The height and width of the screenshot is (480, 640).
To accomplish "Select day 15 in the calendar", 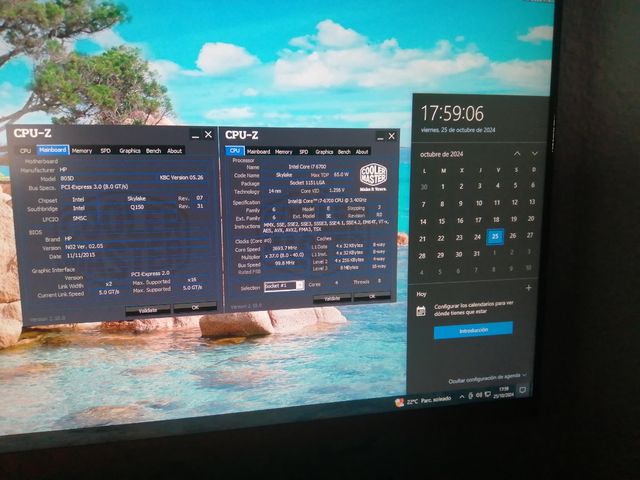I will pyautogui.click(x=442, y=221).
